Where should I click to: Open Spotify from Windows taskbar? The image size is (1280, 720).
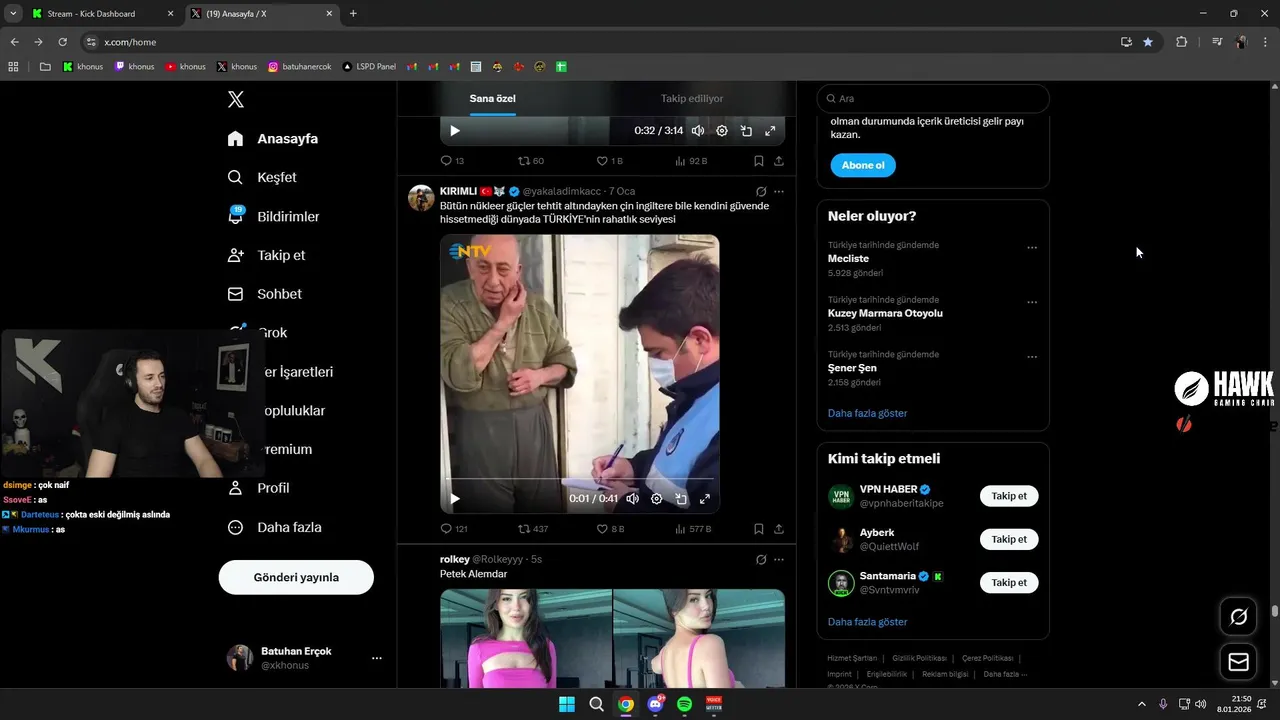tap(684, 704)
